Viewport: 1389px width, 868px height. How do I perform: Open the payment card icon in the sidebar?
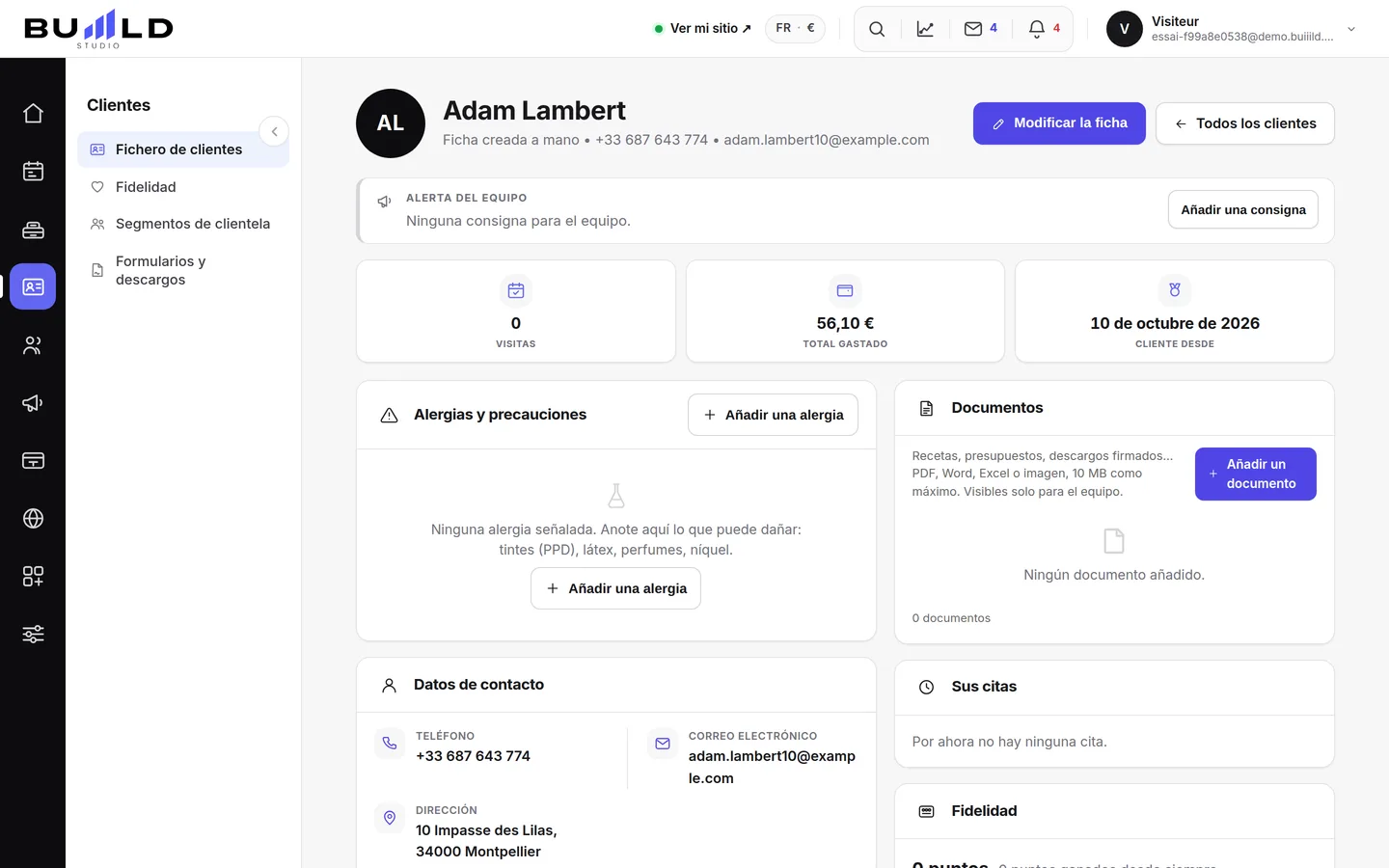coord(33,461)
